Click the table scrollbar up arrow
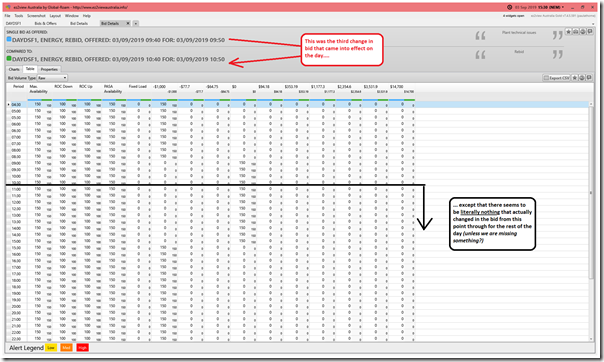The width and height of the screenshot is (604, 362). [591, 105]
